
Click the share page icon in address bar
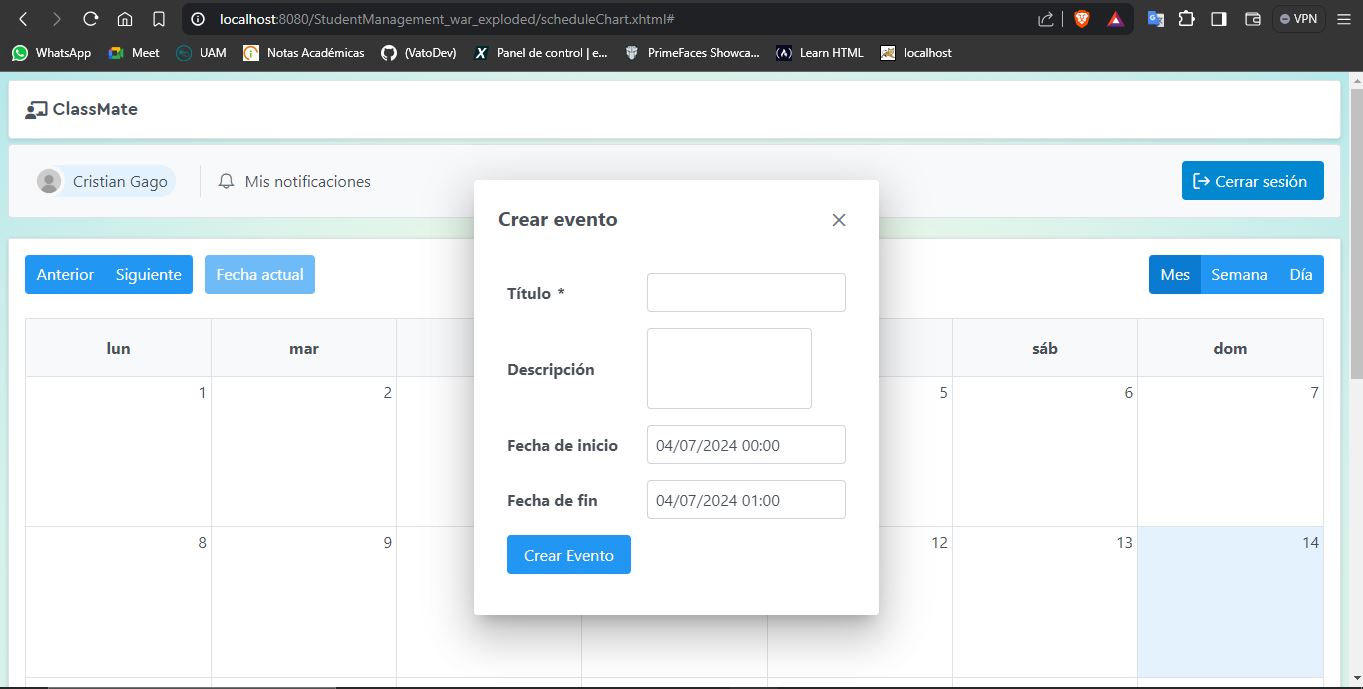click(x=1046, y=19)
